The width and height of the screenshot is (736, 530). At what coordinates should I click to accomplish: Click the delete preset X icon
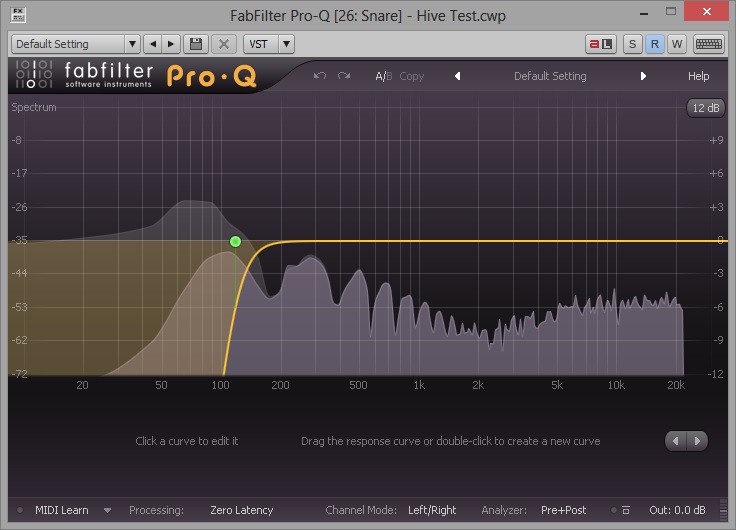tap(224, 44)
